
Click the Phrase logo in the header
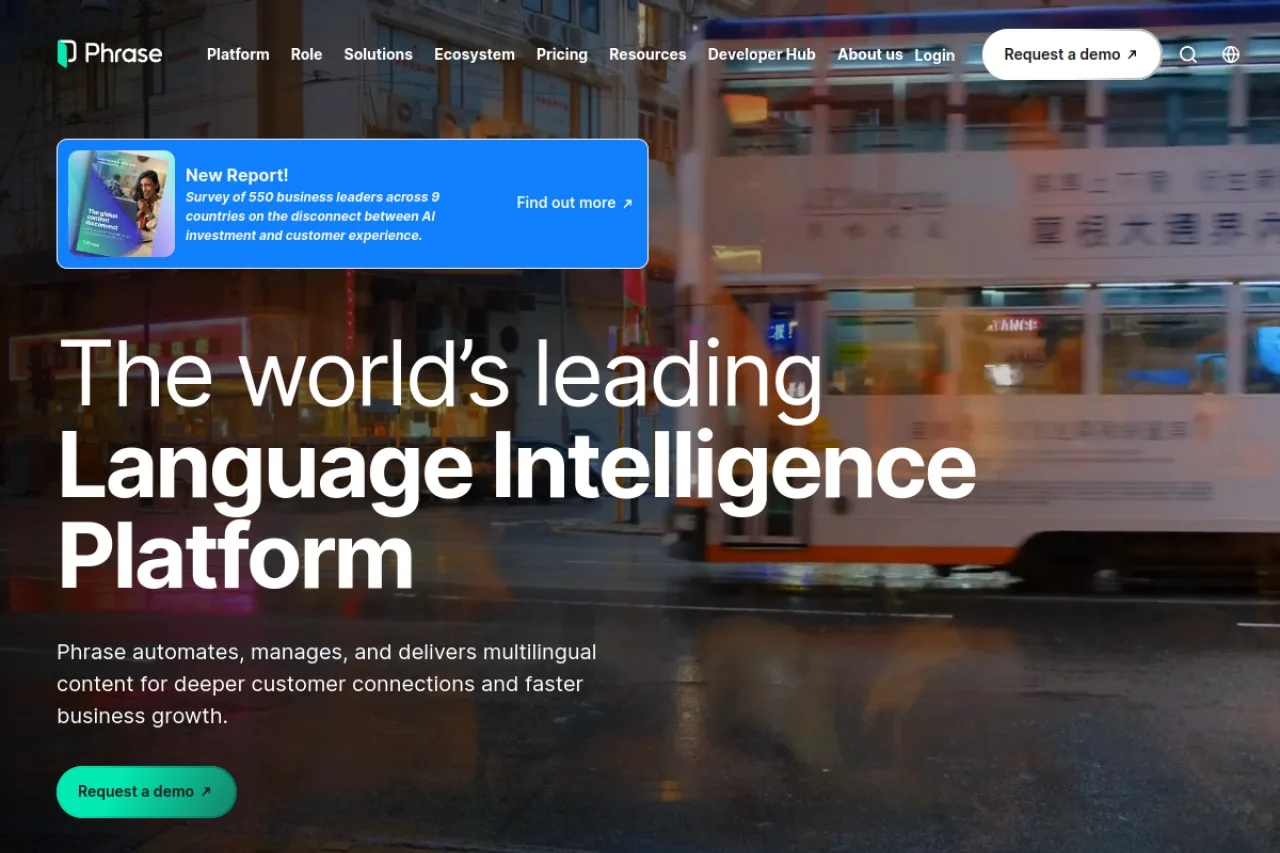[x=110, y=54]
